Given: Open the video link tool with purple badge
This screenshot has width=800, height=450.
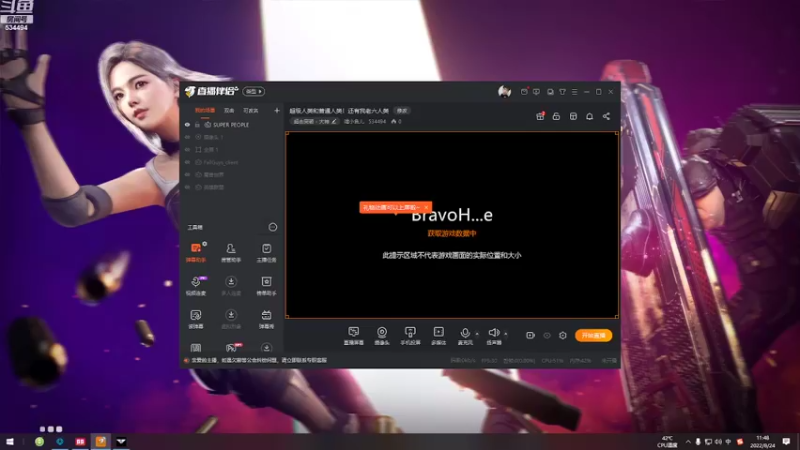Looking at the screenshot, I should (196, 286).
